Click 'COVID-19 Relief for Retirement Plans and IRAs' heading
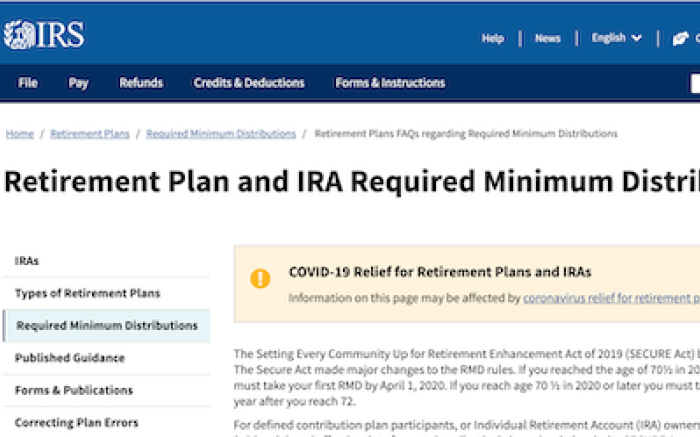This screenshot has height=437, width=700. click(440, 272)
